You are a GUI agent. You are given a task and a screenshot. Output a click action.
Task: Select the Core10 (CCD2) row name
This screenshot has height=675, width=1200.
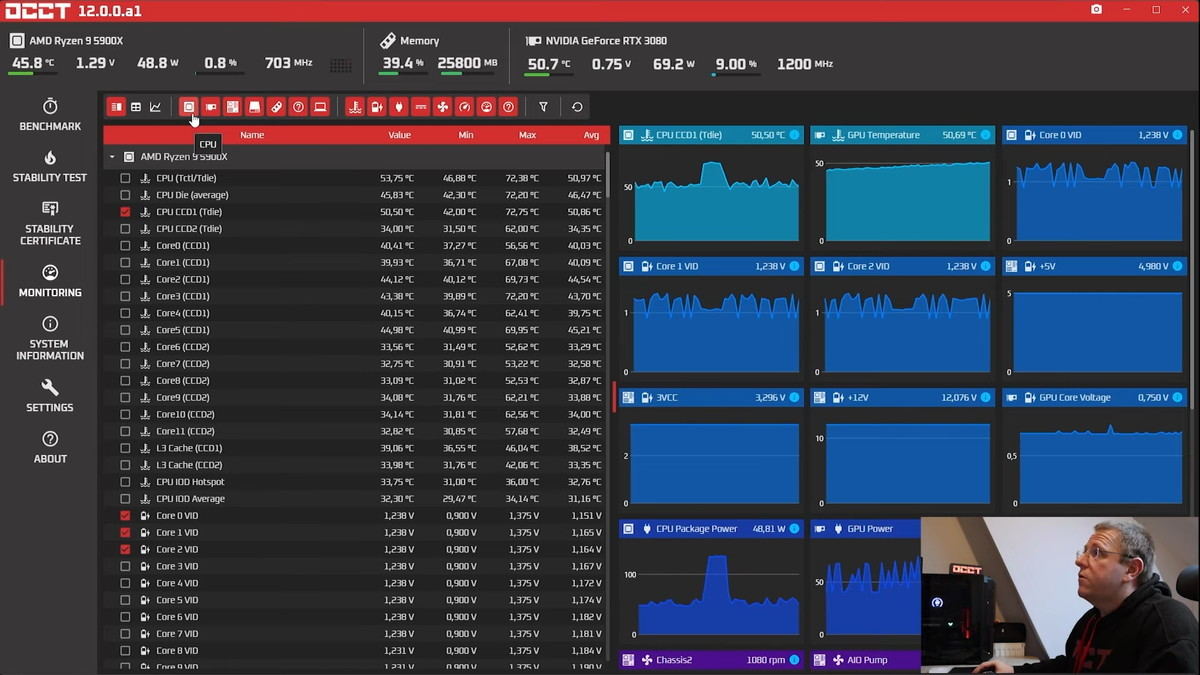pos(186,414)
